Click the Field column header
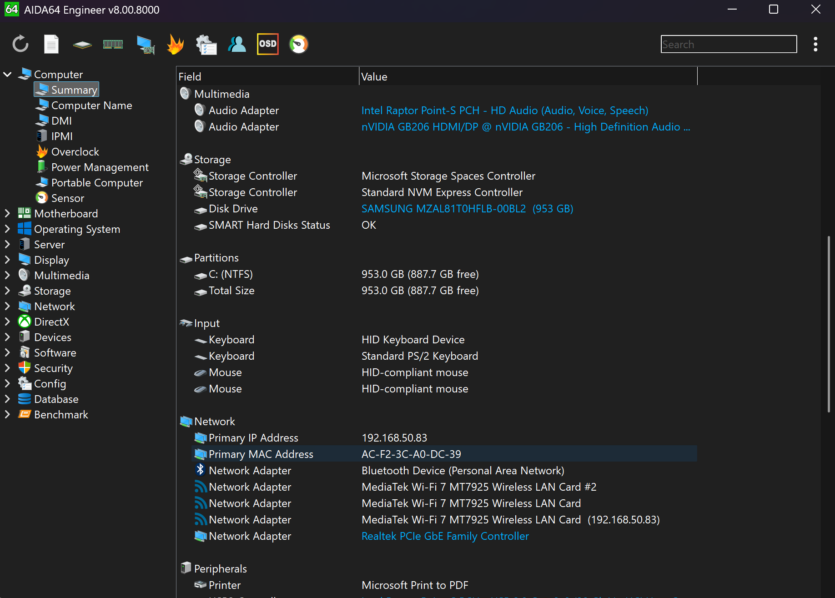Viewport: 835px width, 598px height. click(268, 77)
